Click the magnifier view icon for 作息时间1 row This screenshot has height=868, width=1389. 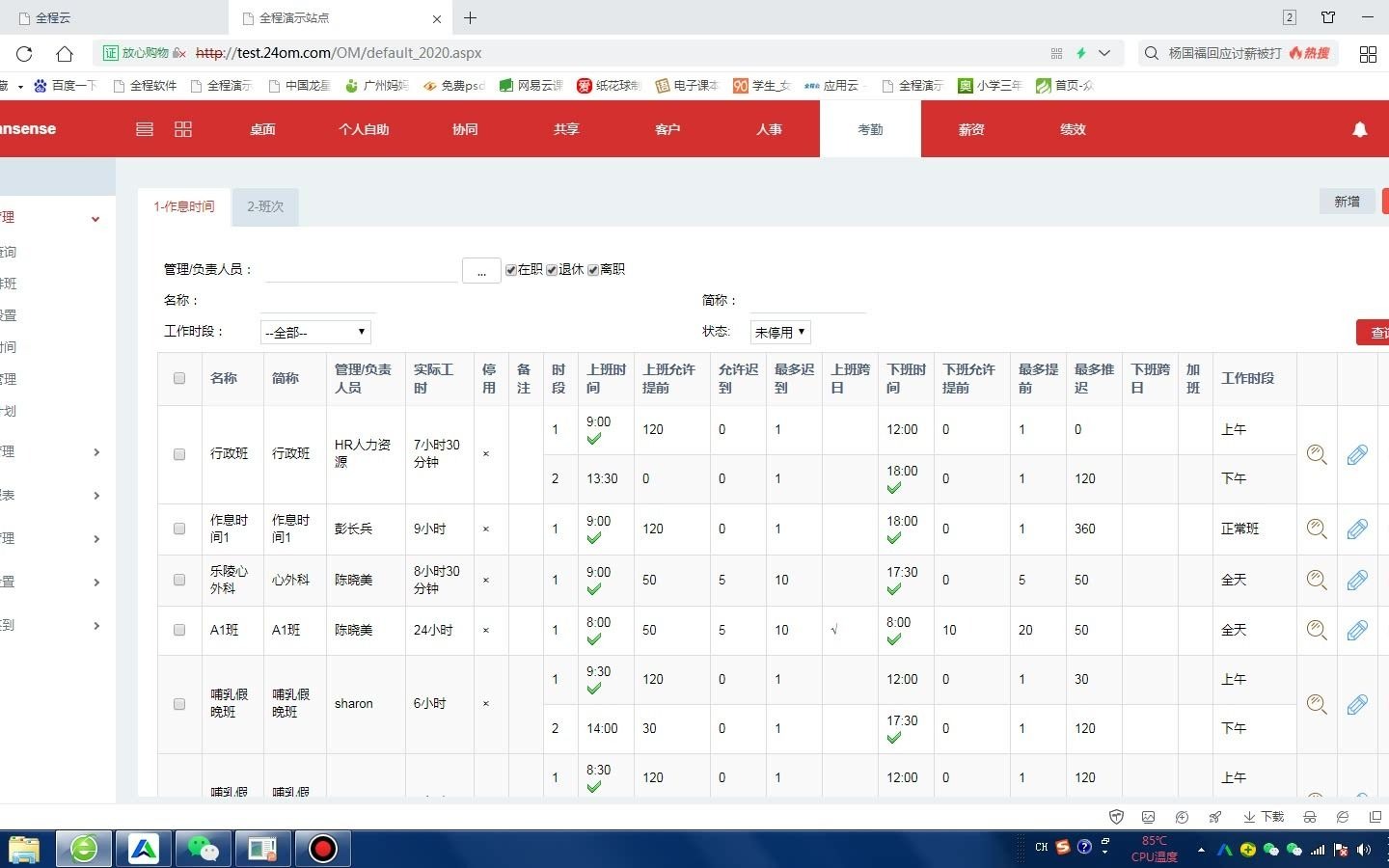click(x=1317, y=529)
